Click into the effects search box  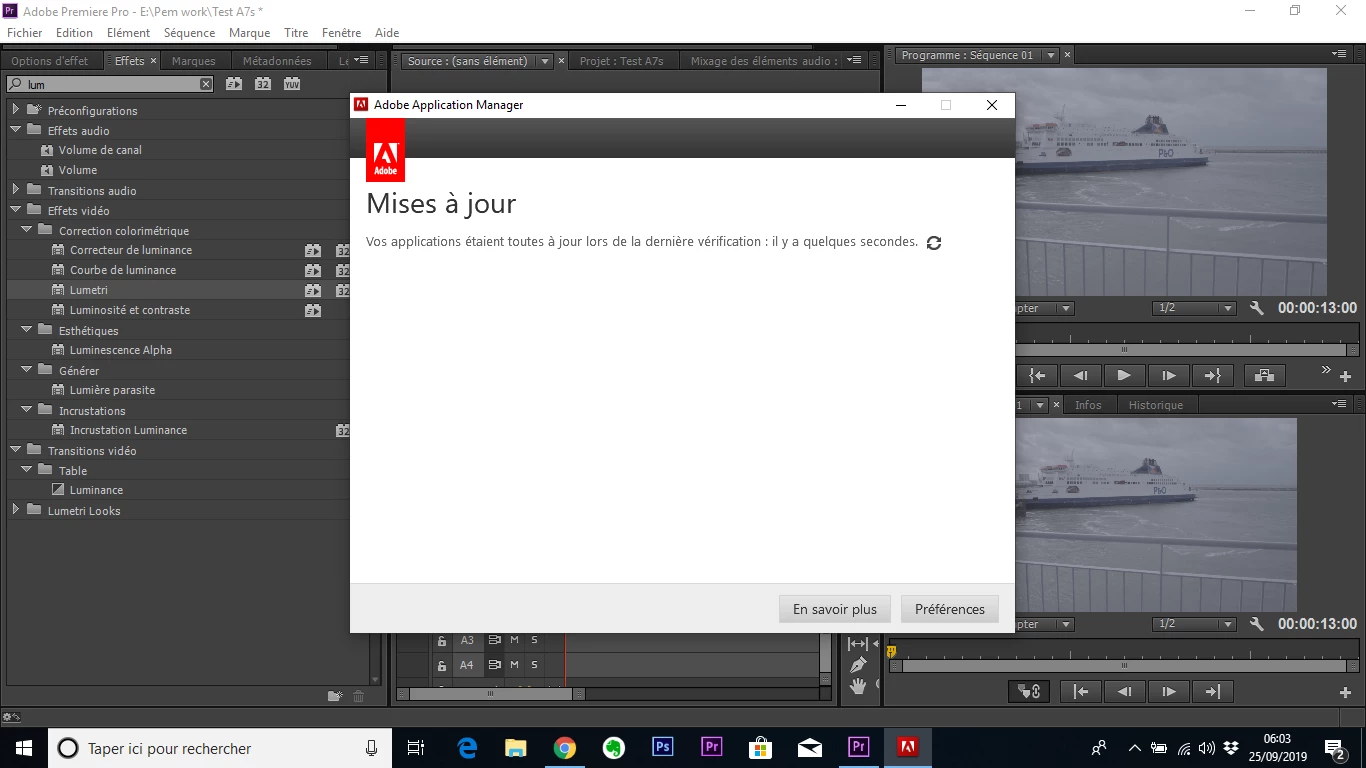click(x=110, y=84)
